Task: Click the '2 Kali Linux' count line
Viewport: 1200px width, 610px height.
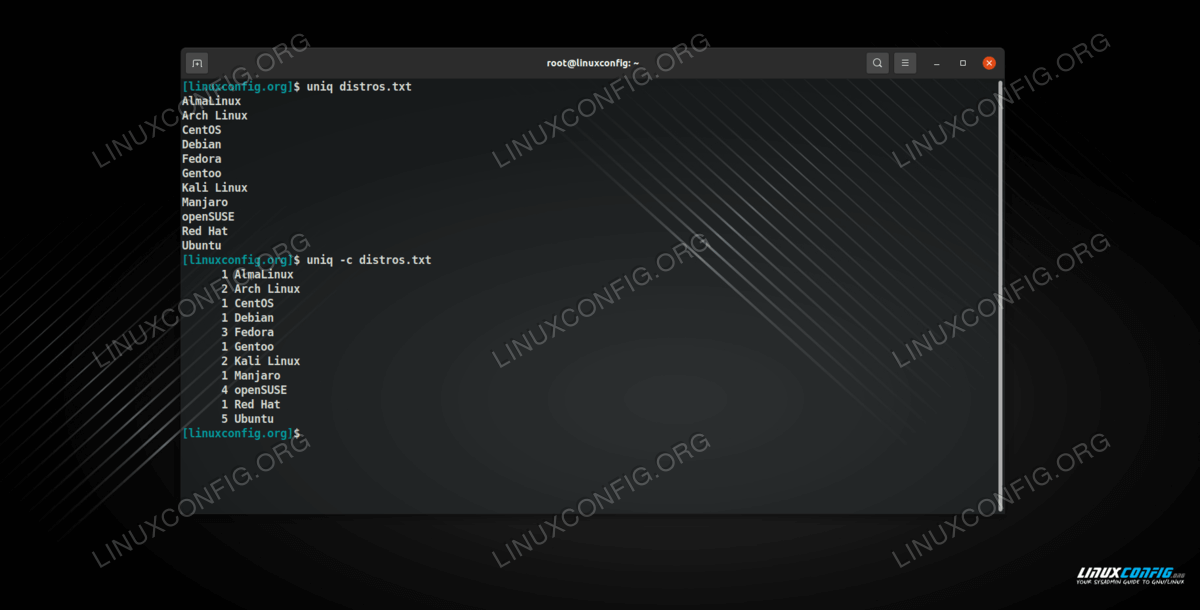Action: point(260,361)
